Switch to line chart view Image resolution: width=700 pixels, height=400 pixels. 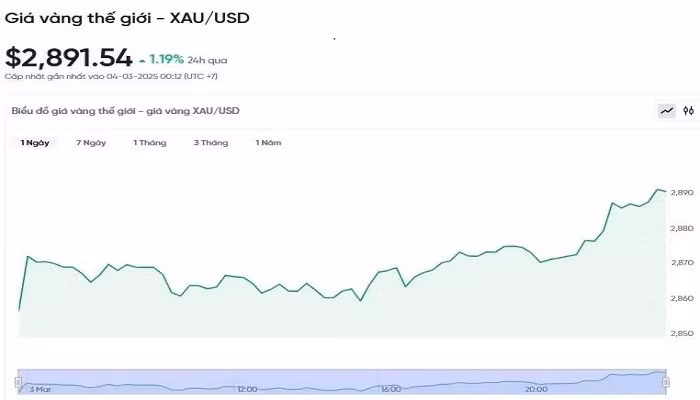pos(666,111)
